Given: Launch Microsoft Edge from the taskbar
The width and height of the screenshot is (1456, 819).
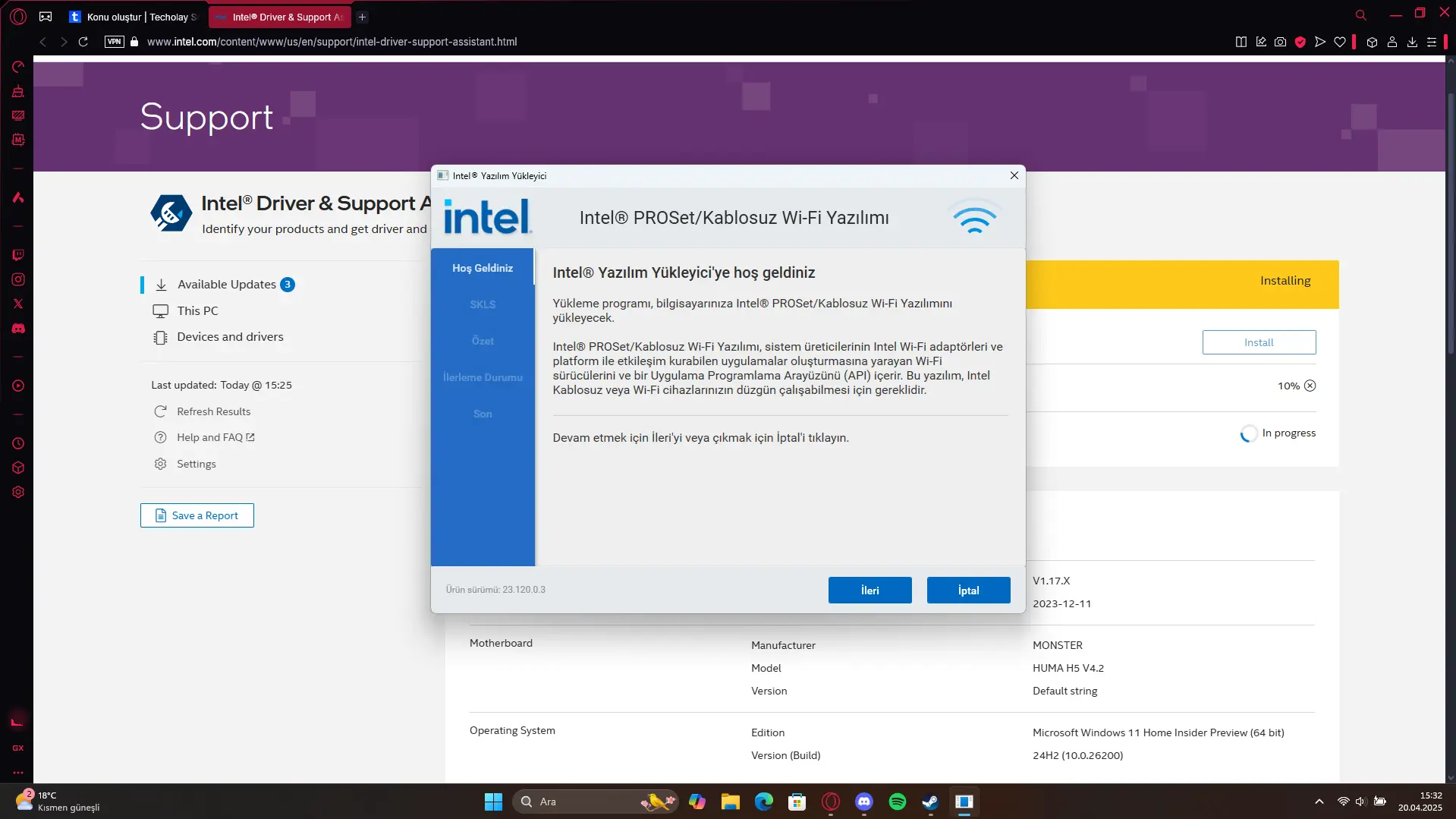Looking at the screenshot, I should (x=764, y=802).
